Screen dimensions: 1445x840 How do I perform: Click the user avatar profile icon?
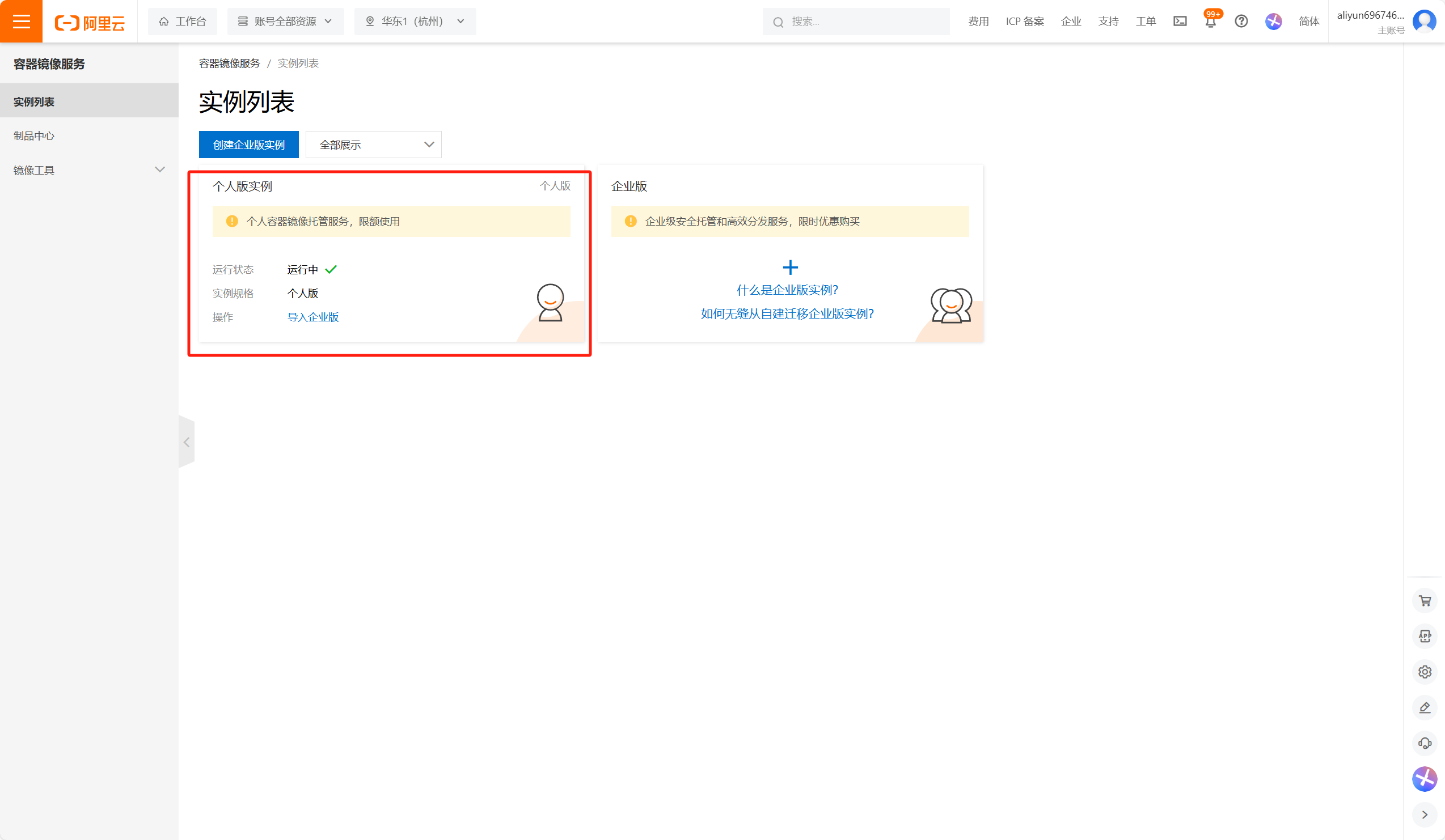[x=1425, y=21]
